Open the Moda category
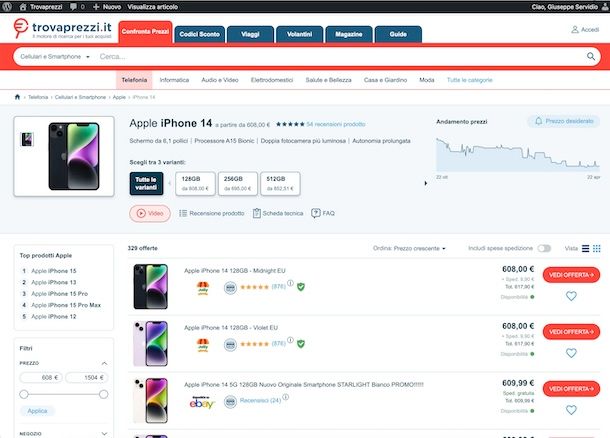Screen dimensions: 610x438 427,80
